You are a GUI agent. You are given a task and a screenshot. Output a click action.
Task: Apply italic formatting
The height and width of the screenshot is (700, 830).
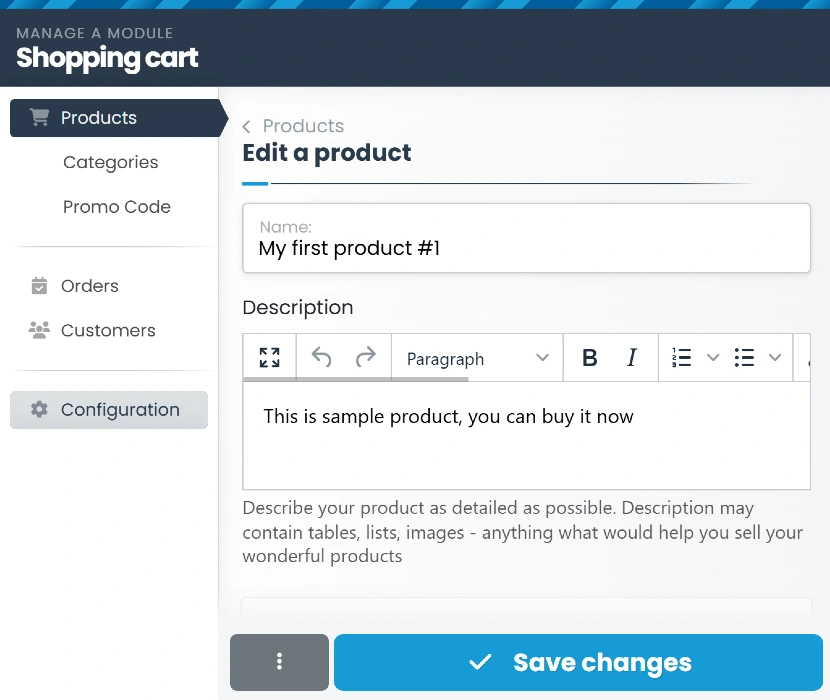[631, 358]
